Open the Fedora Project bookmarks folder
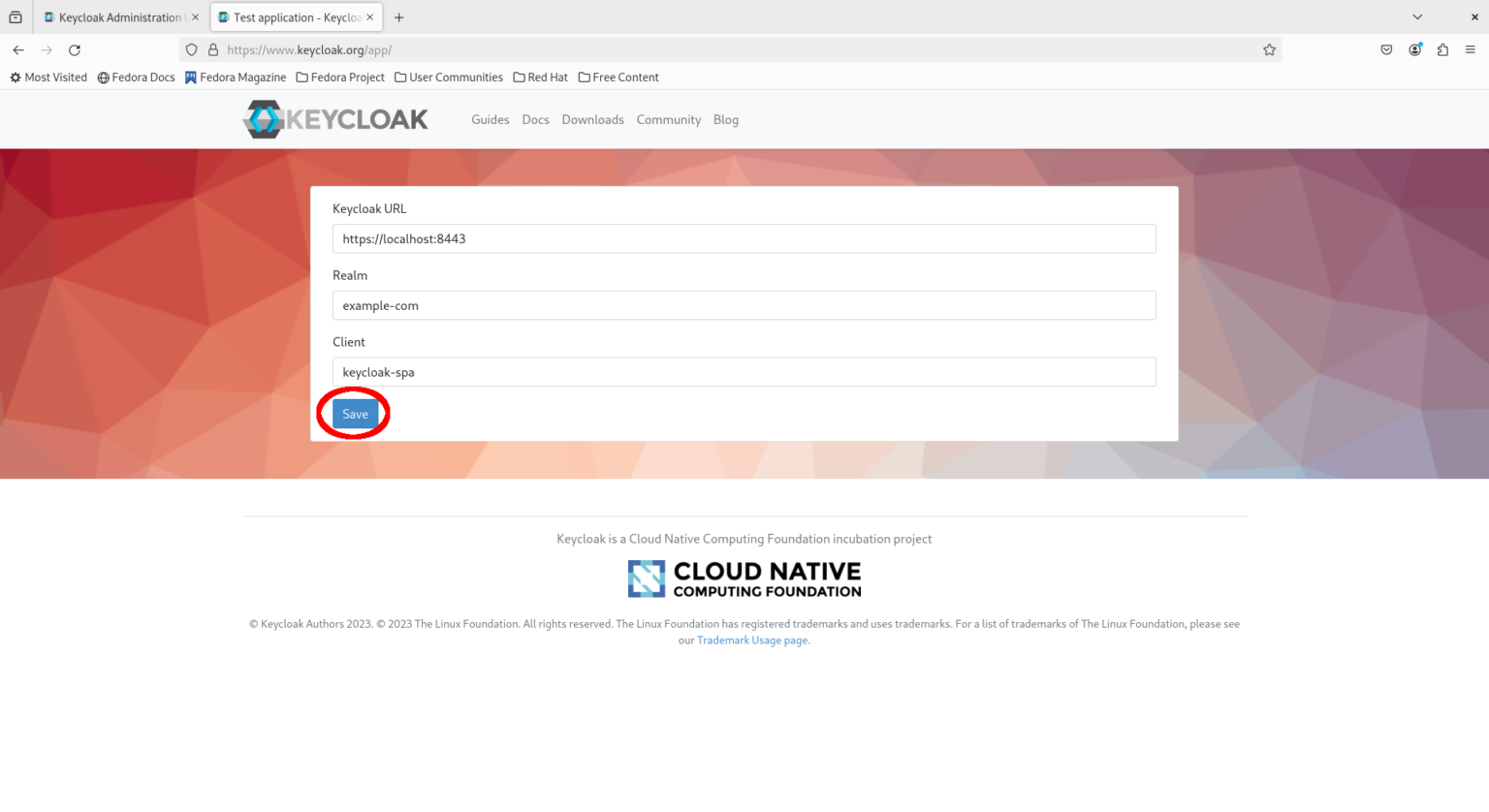 tap(340, 77)
